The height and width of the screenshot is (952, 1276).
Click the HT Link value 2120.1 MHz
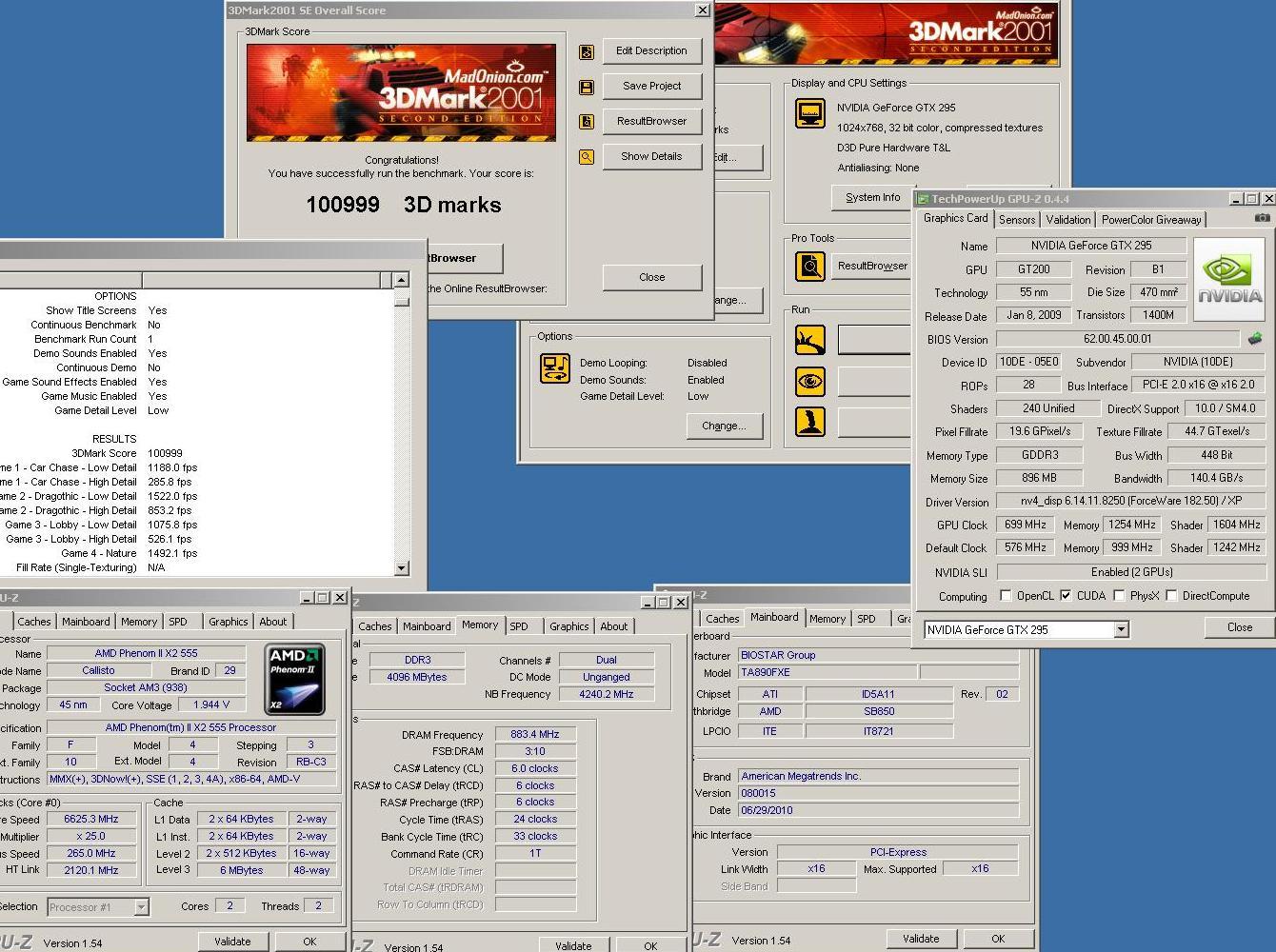click(x=92, y=871)
